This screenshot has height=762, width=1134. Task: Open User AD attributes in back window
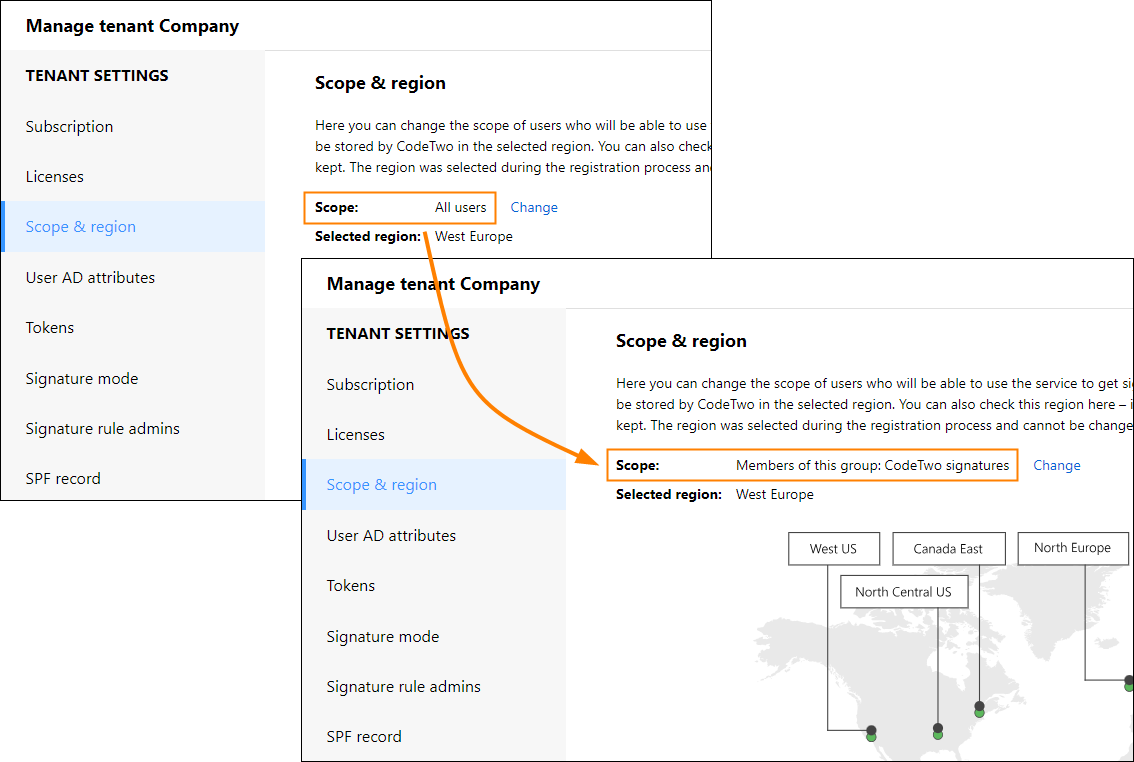point(90,278)
